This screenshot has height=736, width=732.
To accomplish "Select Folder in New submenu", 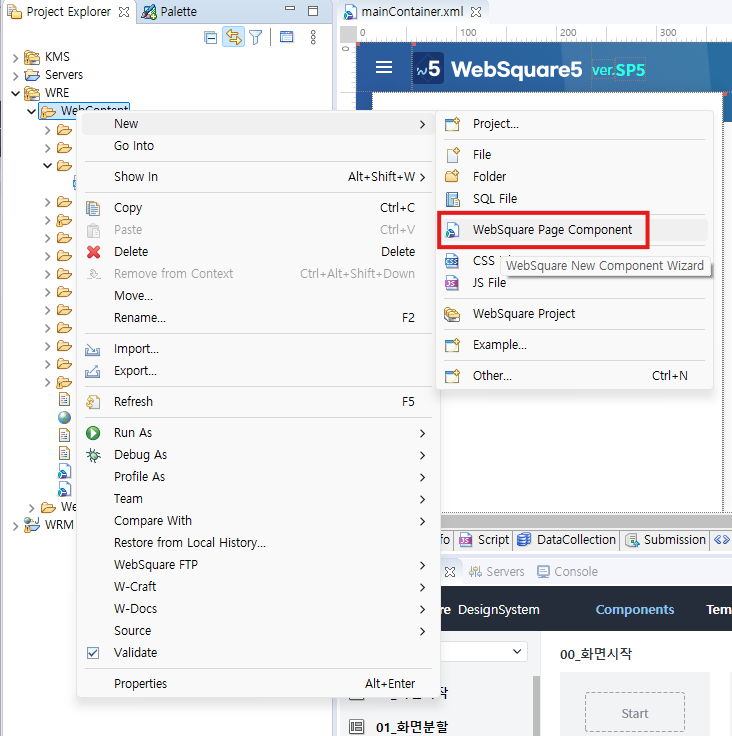I will coord(574,177).
